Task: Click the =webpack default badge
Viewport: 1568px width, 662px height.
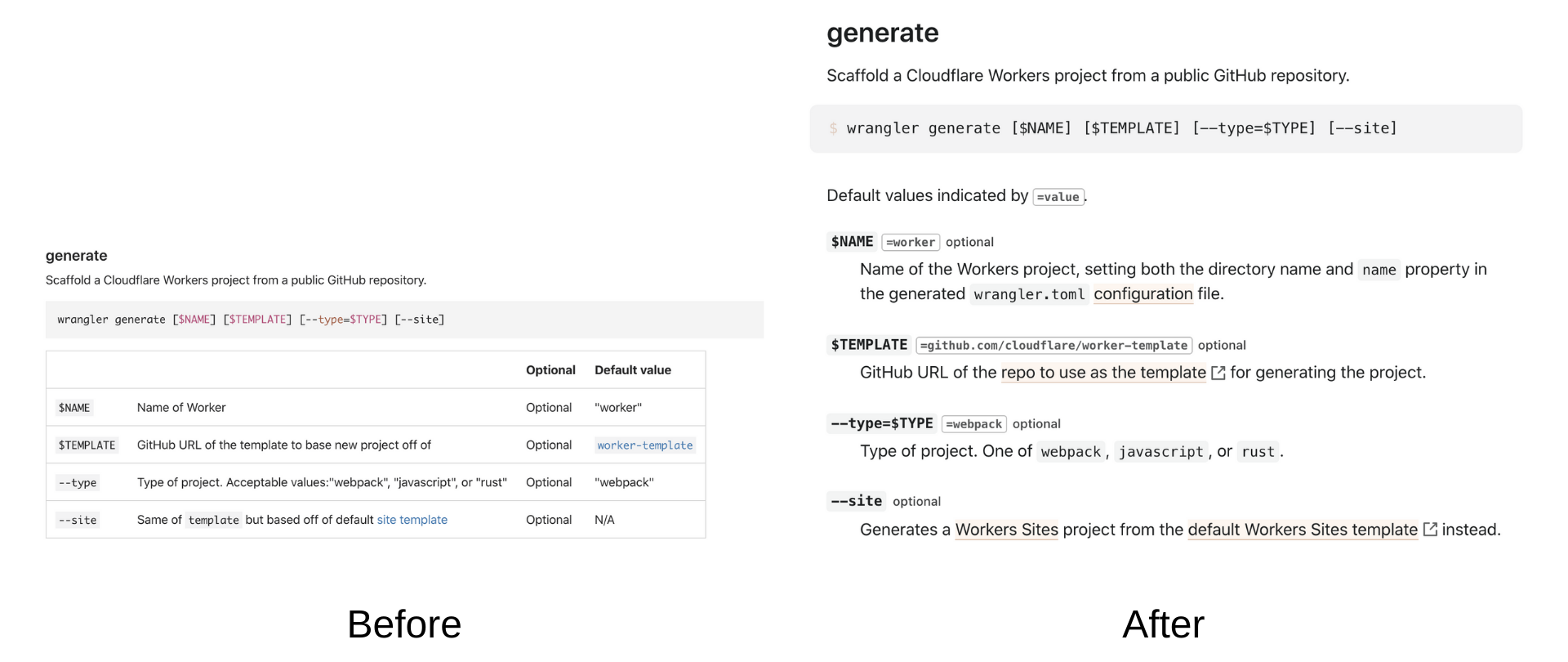Action: (973, 424)
